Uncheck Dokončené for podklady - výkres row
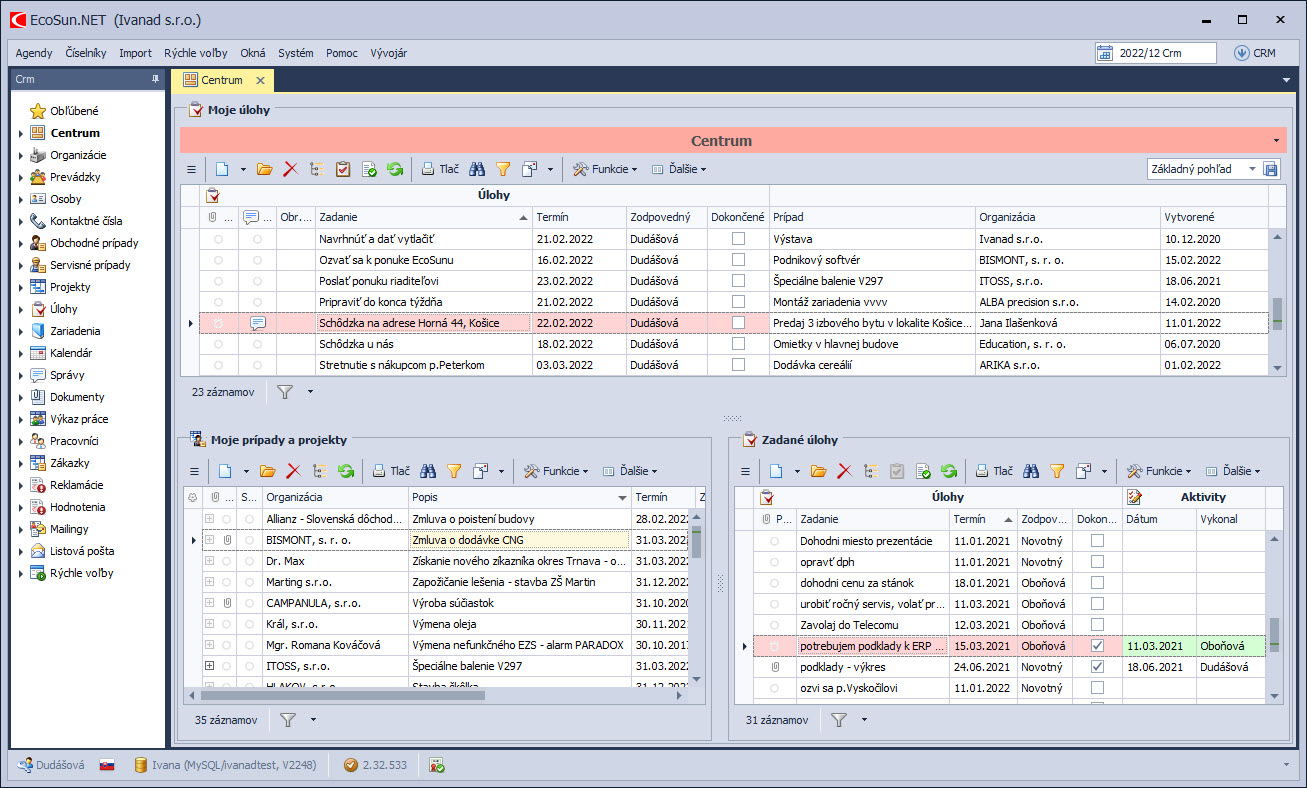The width and height of the screenshot is (1307, 788). (x=1097, y=667)
